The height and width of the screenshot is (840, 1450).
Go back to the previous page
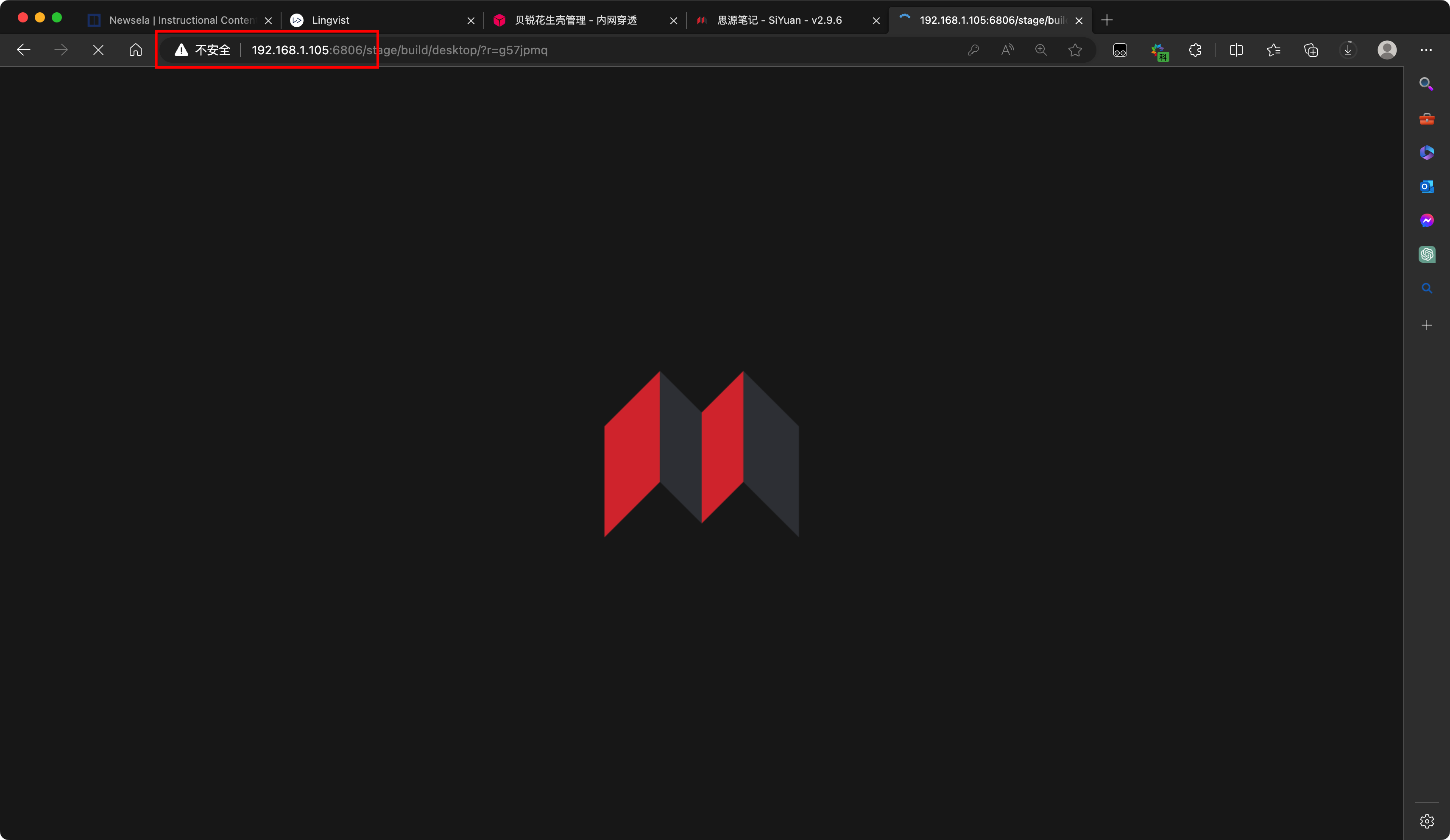[24, 50]
